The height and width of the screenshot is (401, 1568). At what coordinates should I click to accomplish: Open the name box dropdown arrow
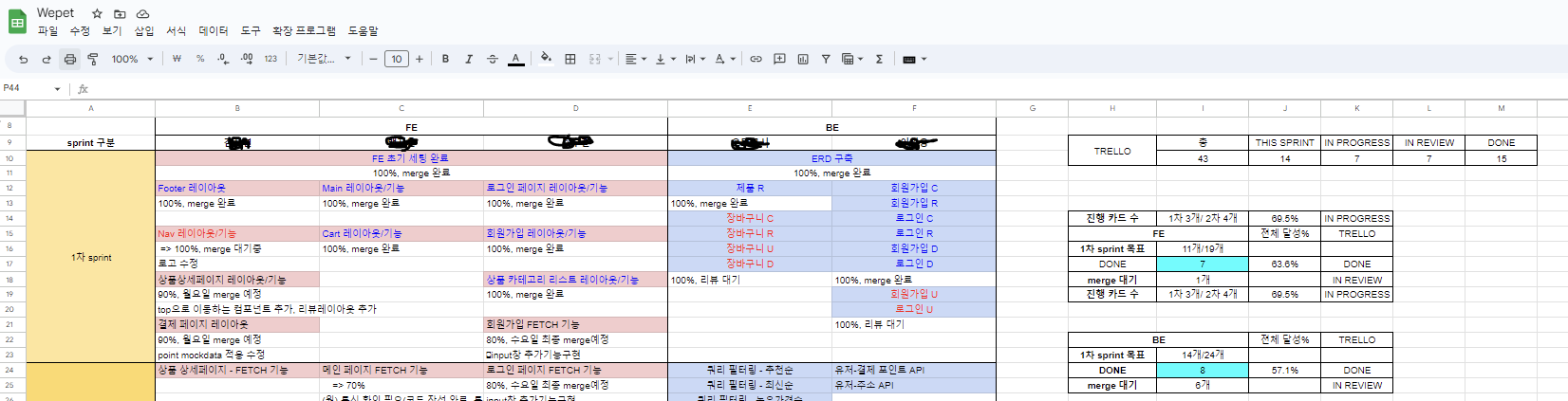57,89
